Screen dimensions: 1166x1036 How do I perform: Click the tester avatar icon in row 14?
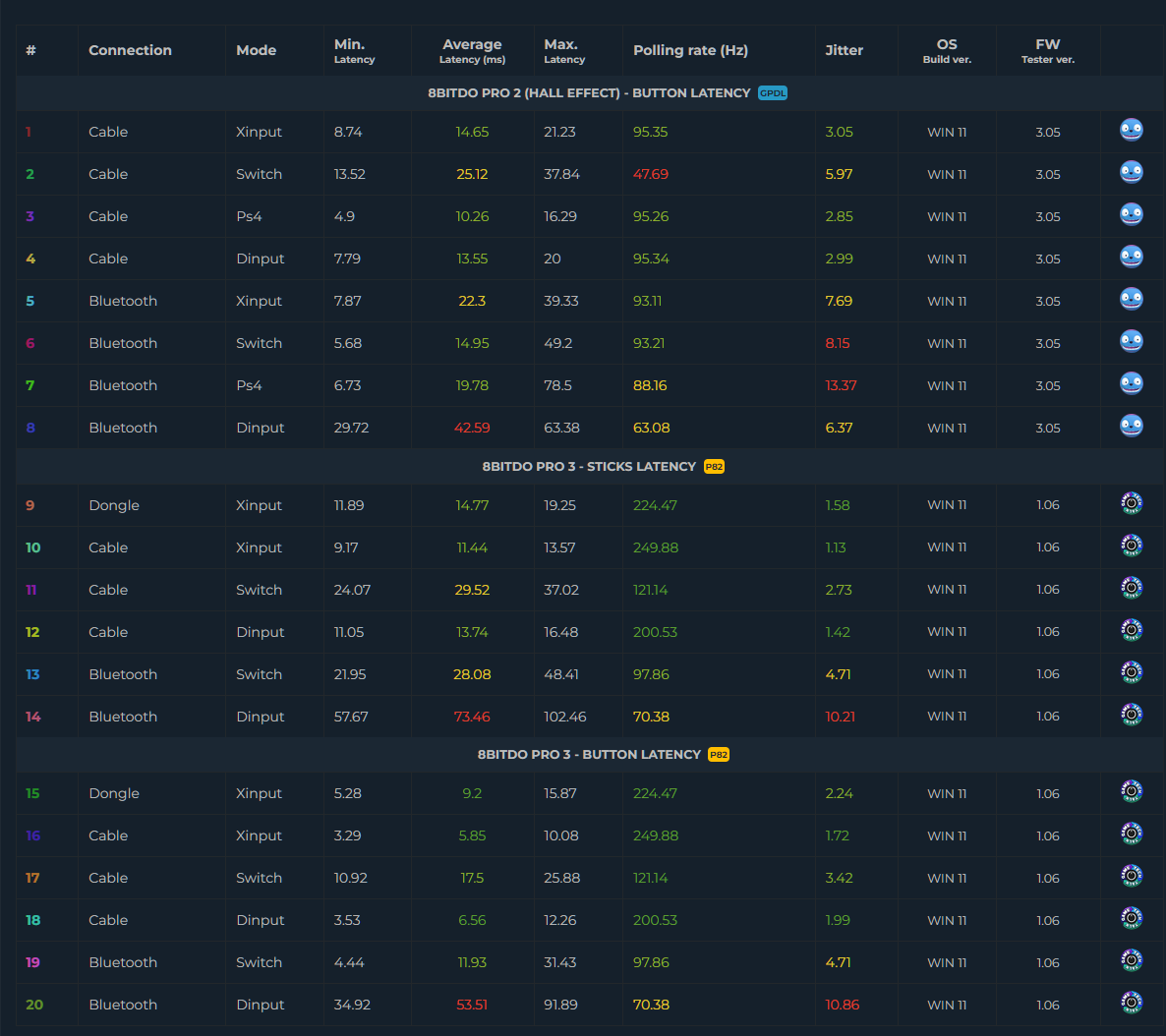(x=1131, y=716)
